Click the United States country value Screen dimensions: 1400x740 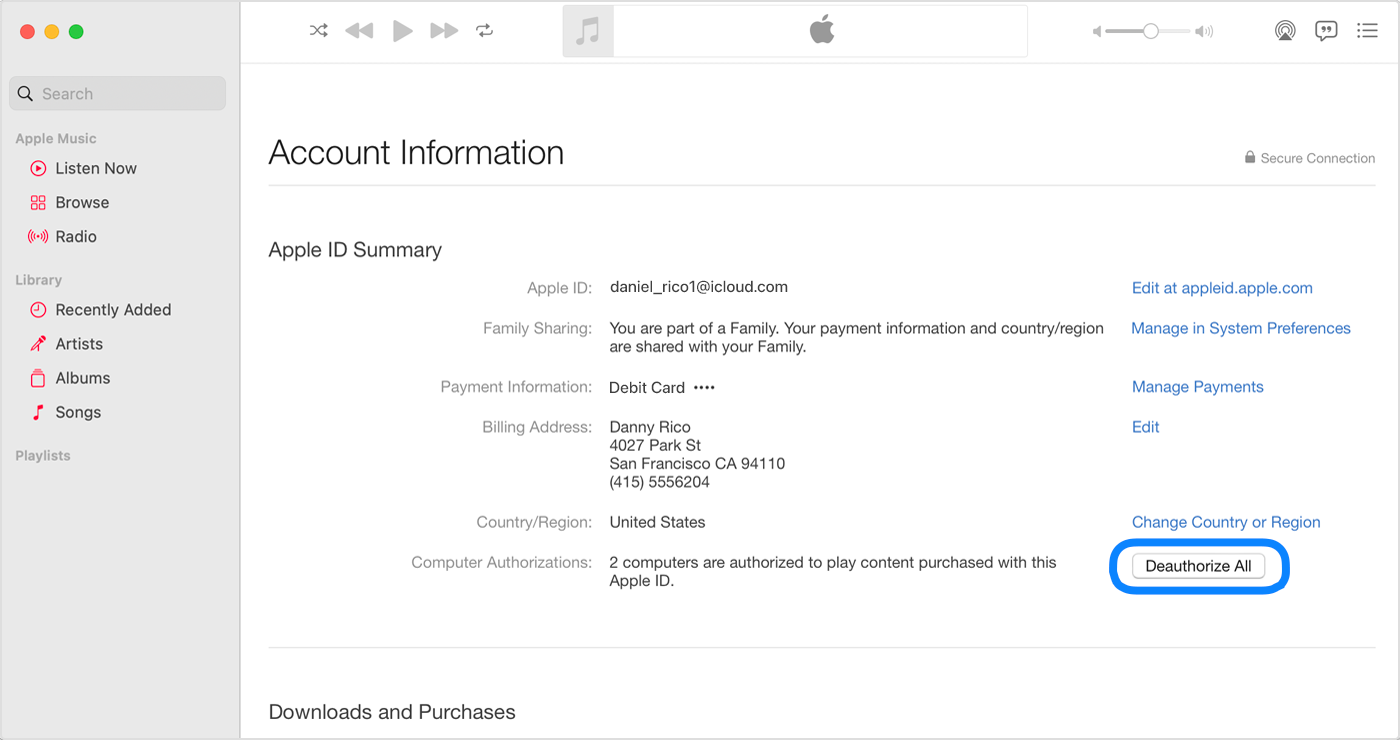657,522
